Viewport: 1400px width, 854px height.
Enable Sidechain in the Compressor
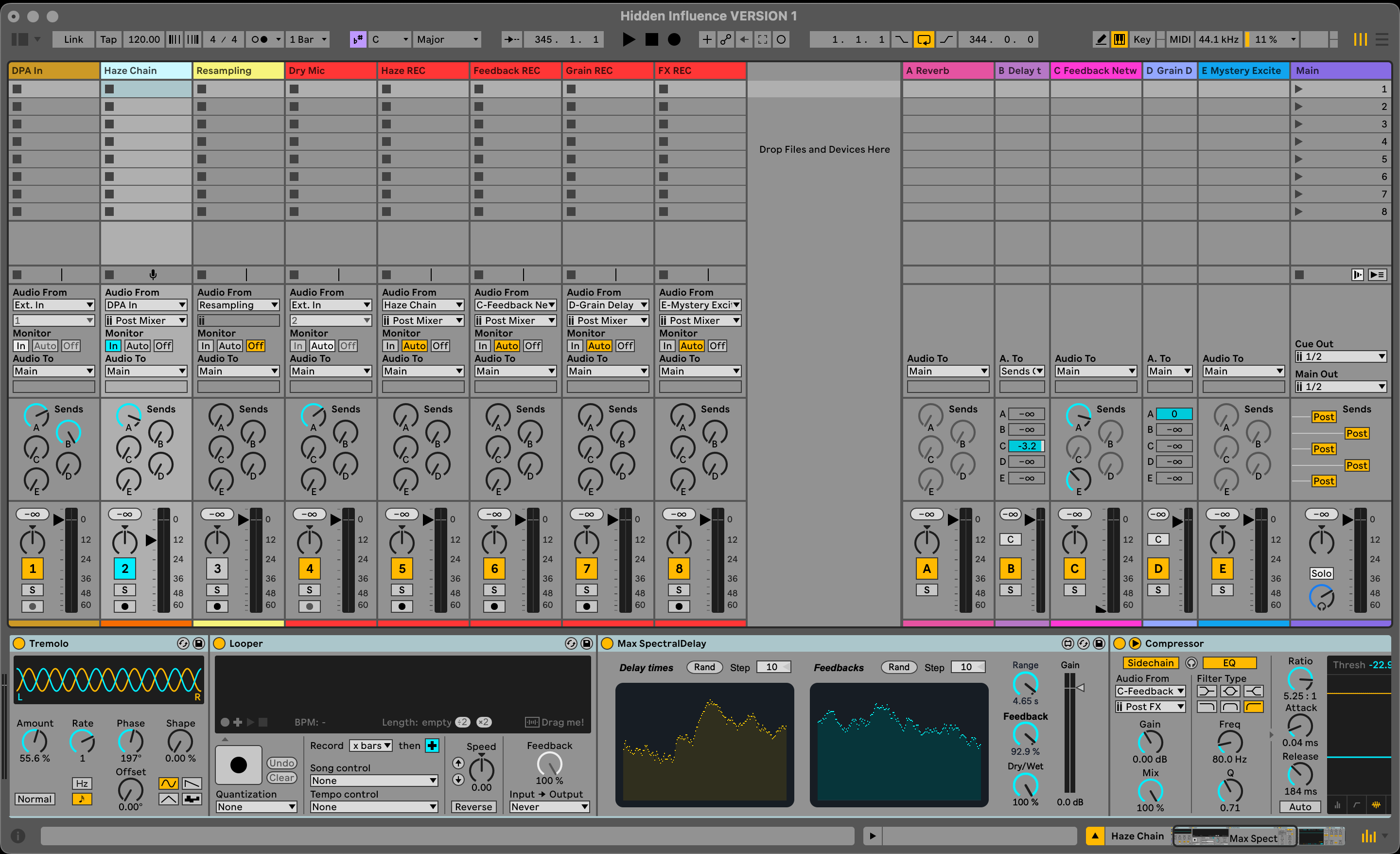click(x=1150, y=663)
